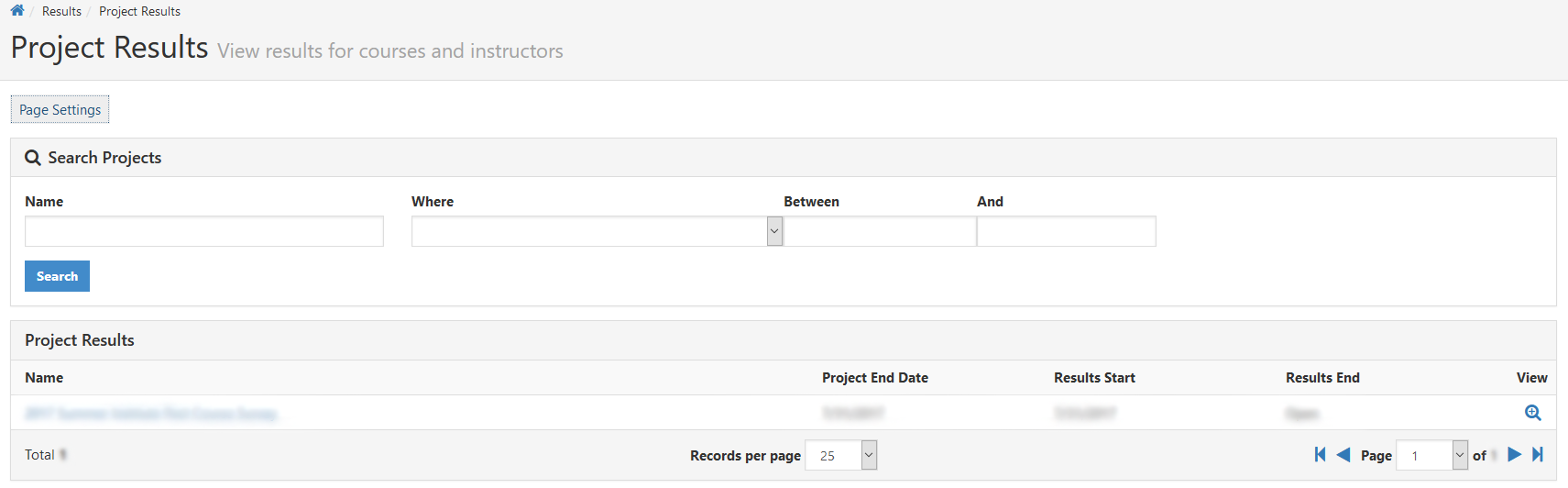Sort by Project End Date column

[875, 378]
